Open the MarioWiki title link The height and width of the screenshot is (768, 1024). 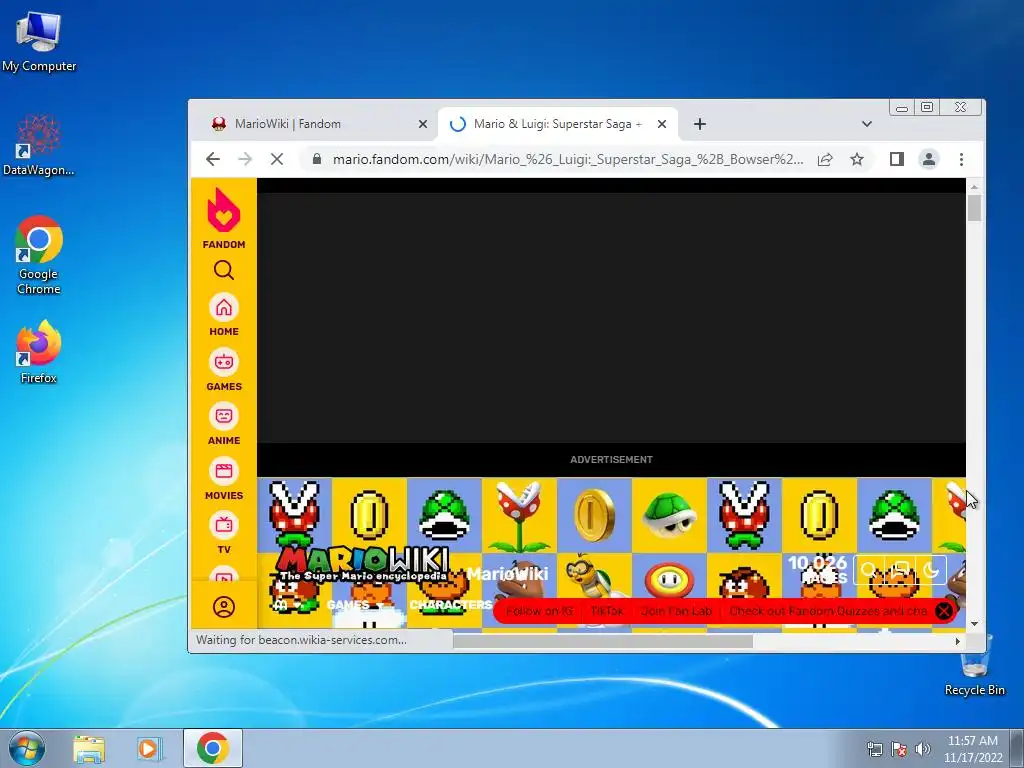(507, 574)
